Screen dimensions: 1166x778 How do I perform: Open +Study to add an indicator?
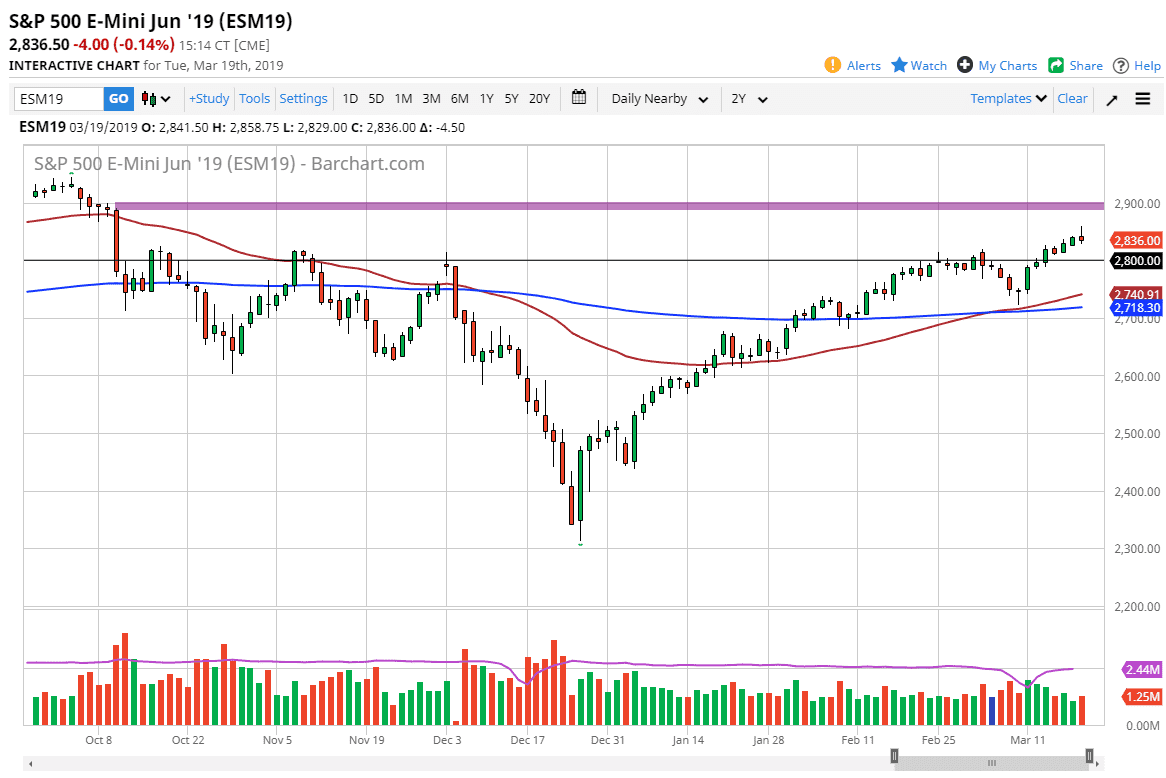tap(208, 98)
